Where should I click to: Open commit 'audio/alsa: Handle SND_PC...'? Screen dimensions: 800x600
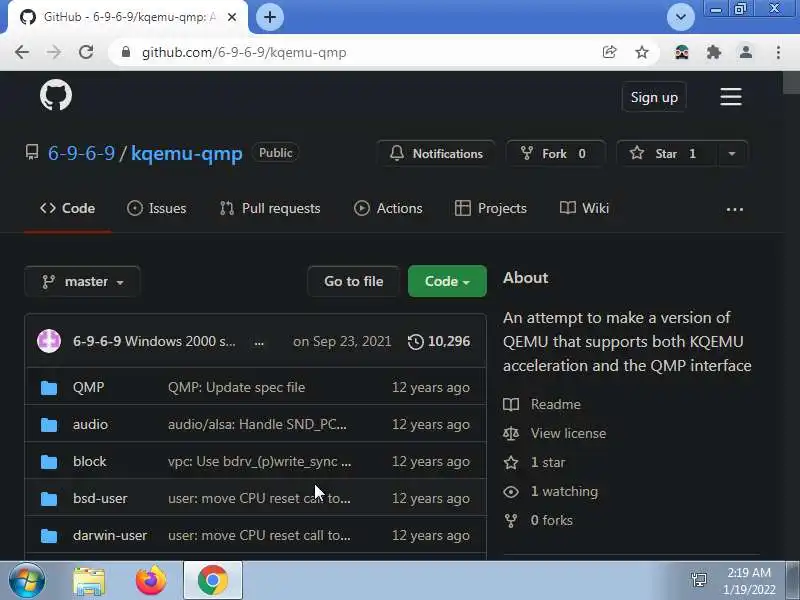pos(257,424)
